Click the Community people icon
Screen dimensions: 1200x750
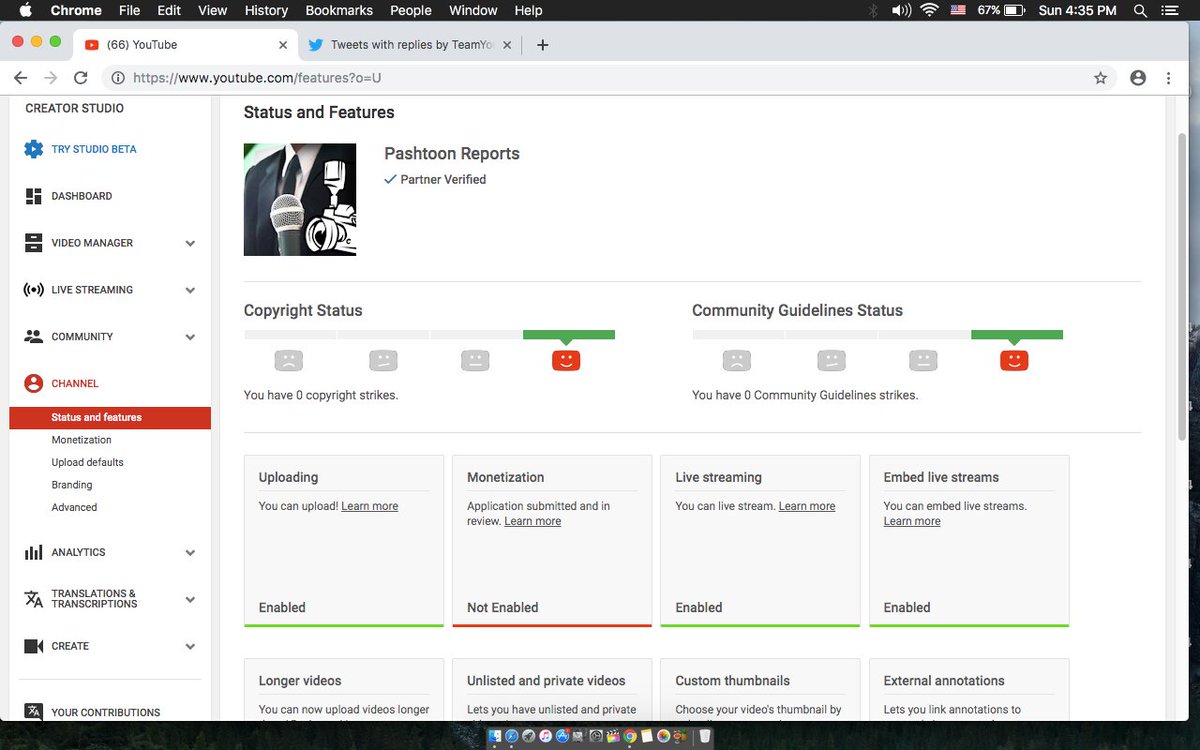tap(34, 337)
